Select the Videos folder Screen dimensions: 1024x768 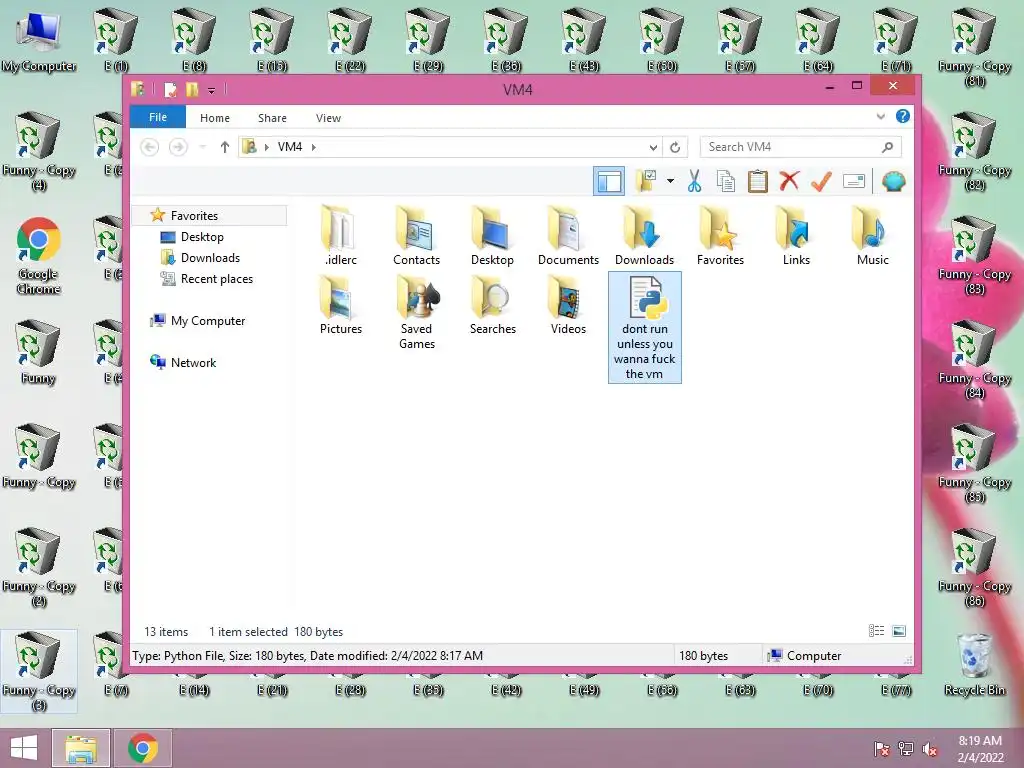pyautogui.click(x=568, y=305)
